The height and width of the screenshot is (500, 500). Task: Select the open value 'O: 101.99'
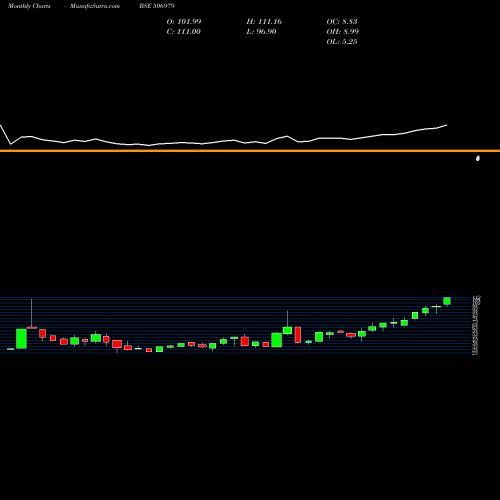click(x=184, y=22)
